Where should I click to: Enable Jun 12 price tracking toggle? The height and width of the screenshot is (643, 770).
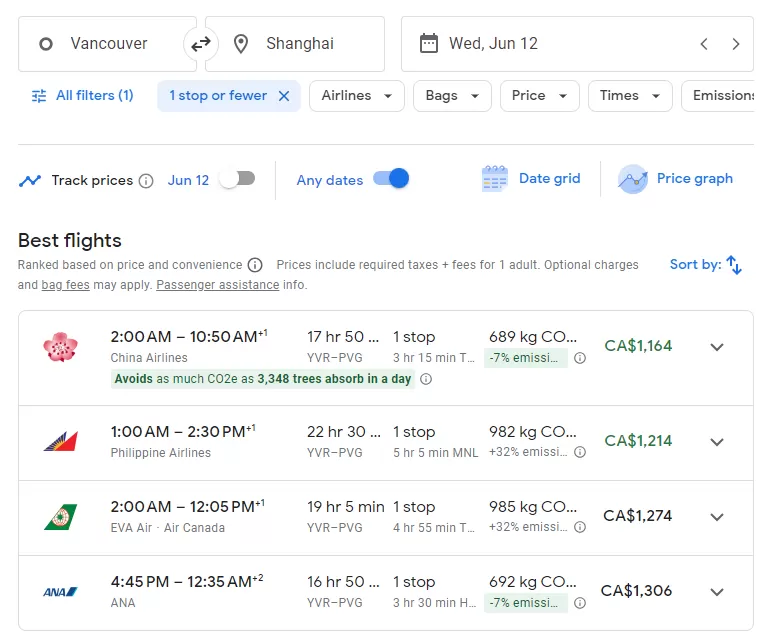pyautogui.click(x=237, y=179)
